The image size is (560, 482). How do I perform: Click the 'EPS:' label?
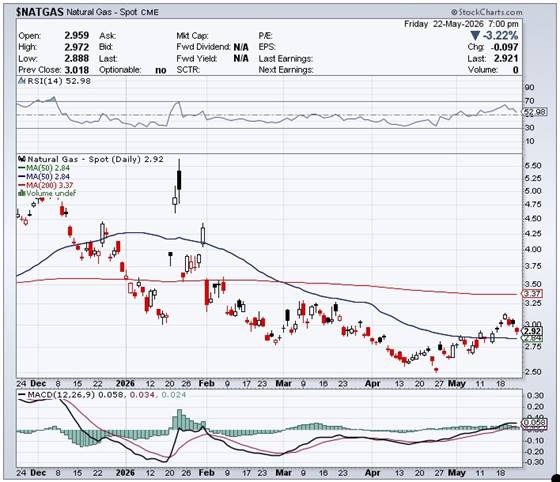[267, 47]
